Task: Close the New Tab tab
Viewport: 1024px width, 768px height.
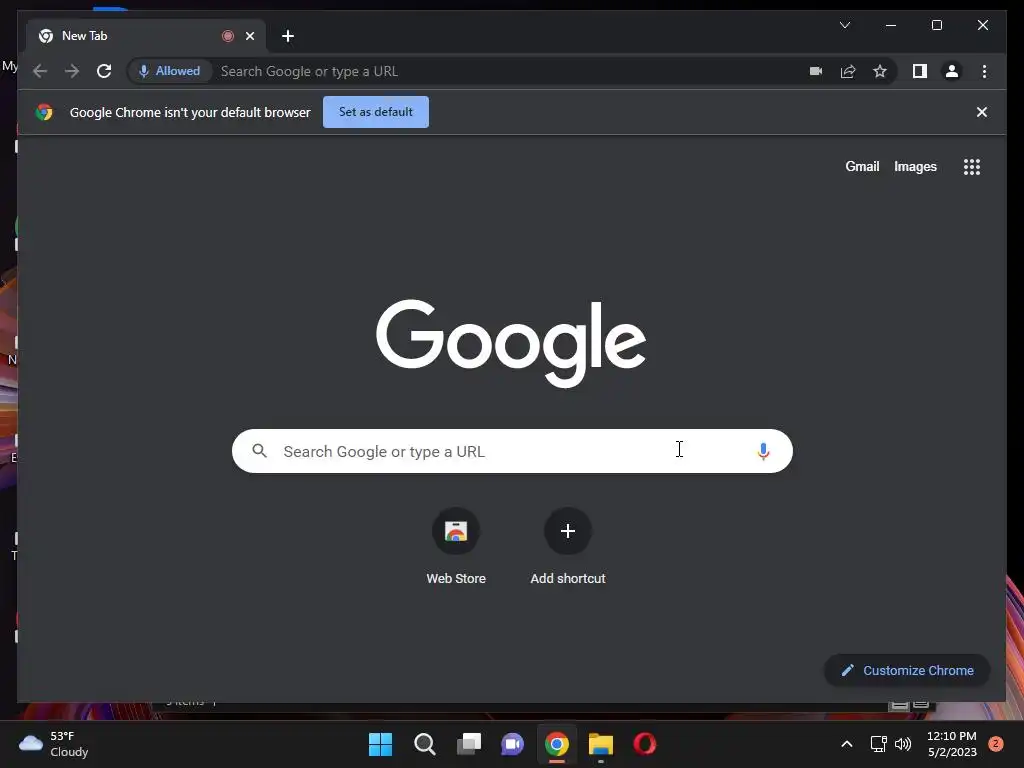Action: coord(249,36)
